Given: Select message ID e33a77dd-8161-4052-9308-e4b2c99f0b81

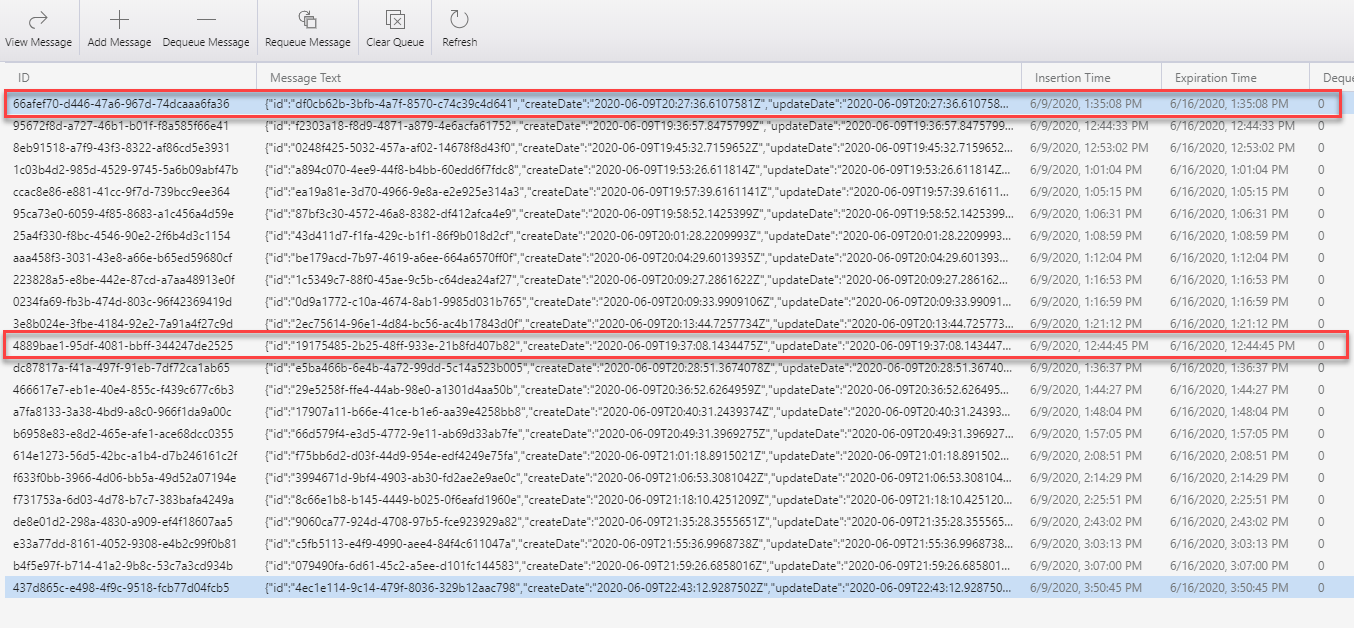Looking at the screenshot, I should 124,544.
